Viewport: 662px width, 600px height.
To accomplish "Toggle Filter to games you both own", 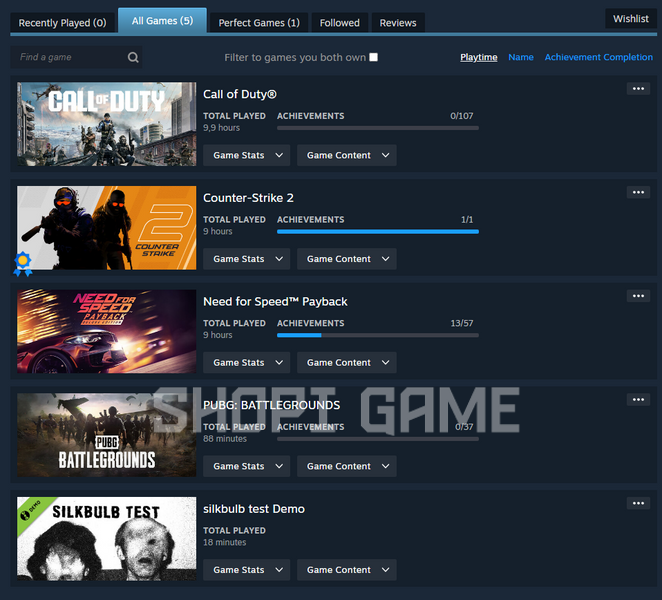I will 374,57.
